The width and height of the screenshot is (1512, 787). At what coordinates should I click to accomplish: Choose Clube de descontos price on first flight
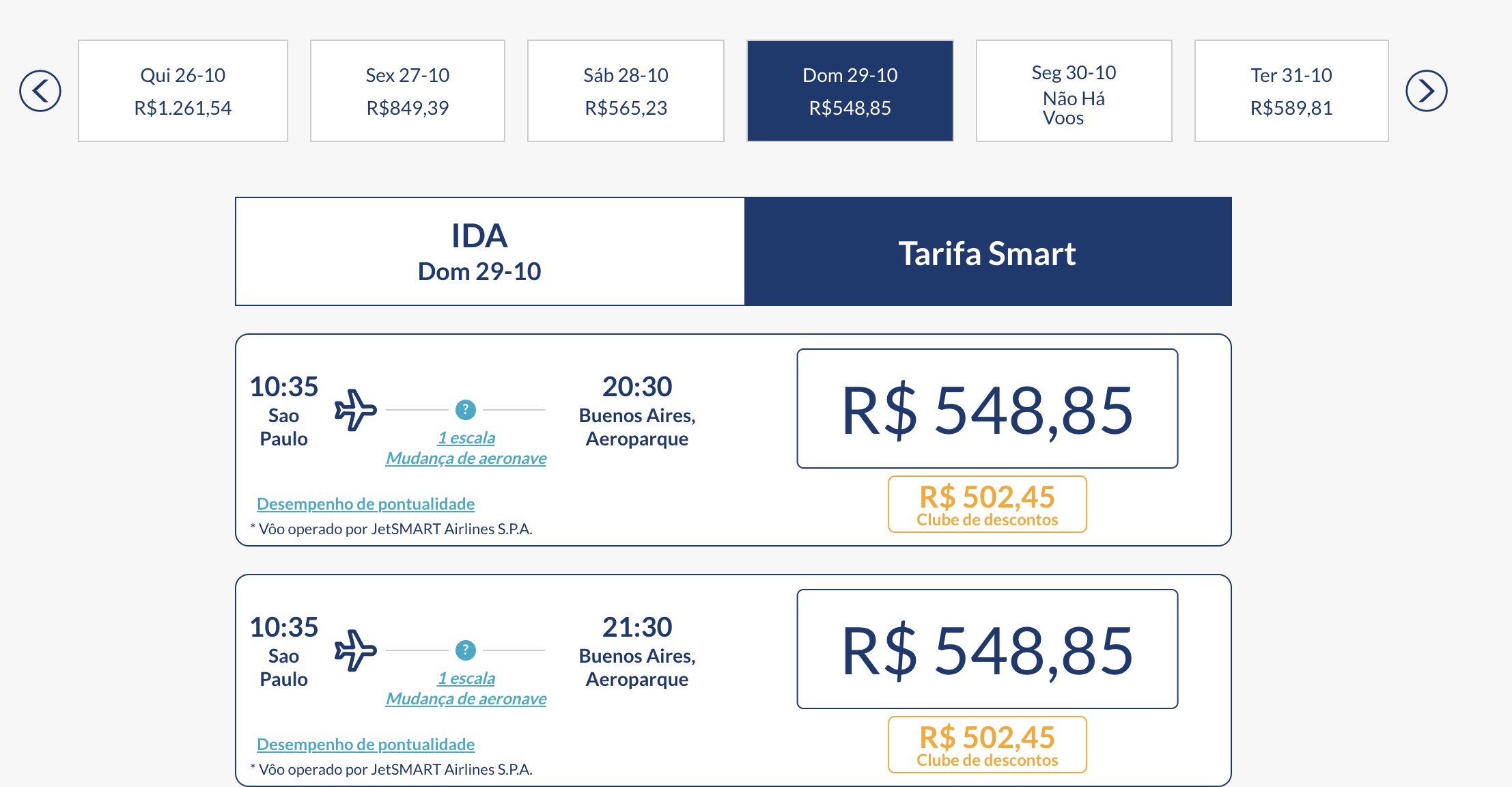point(988,504)
